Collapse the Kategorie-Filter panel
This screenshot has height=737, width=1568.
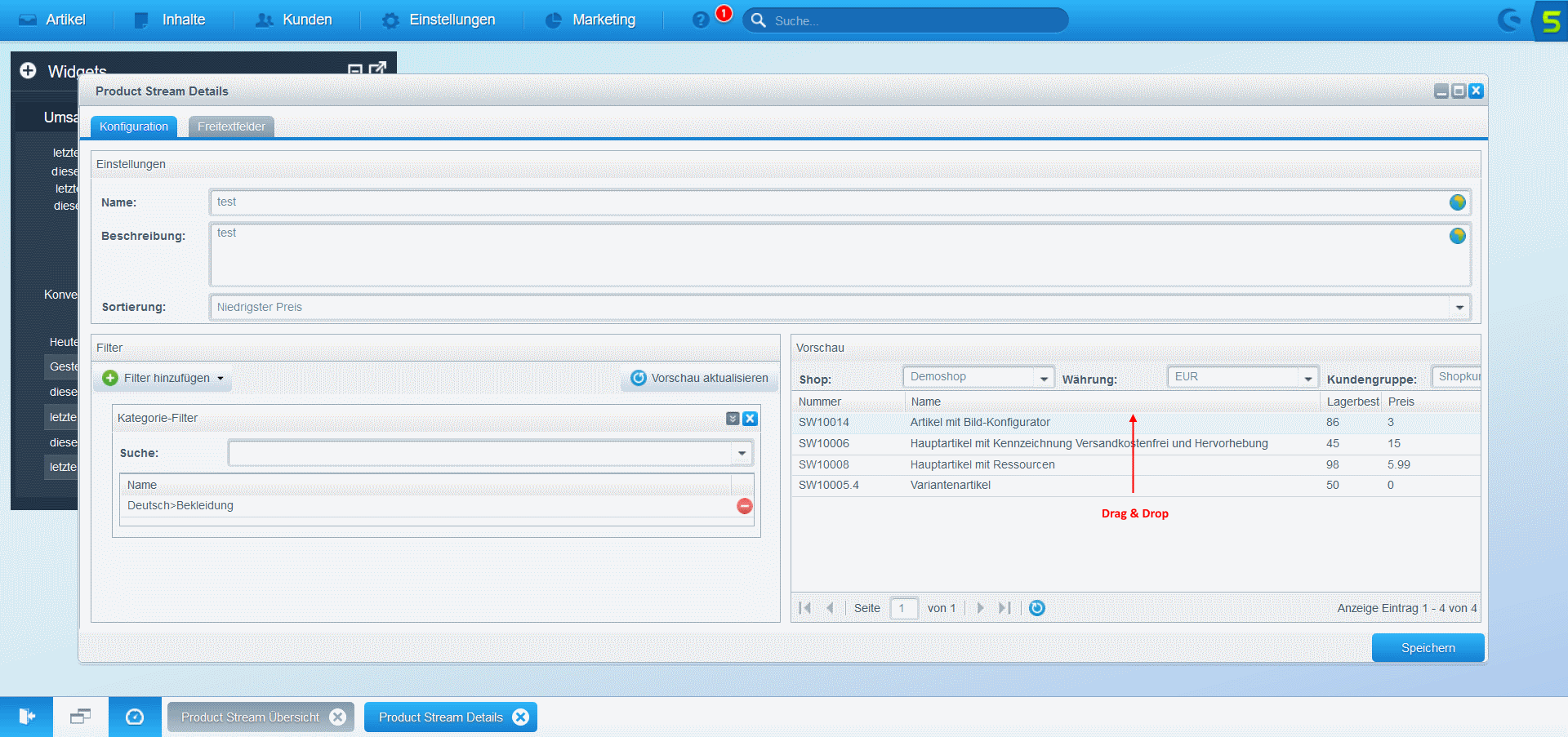pos(733,419)
